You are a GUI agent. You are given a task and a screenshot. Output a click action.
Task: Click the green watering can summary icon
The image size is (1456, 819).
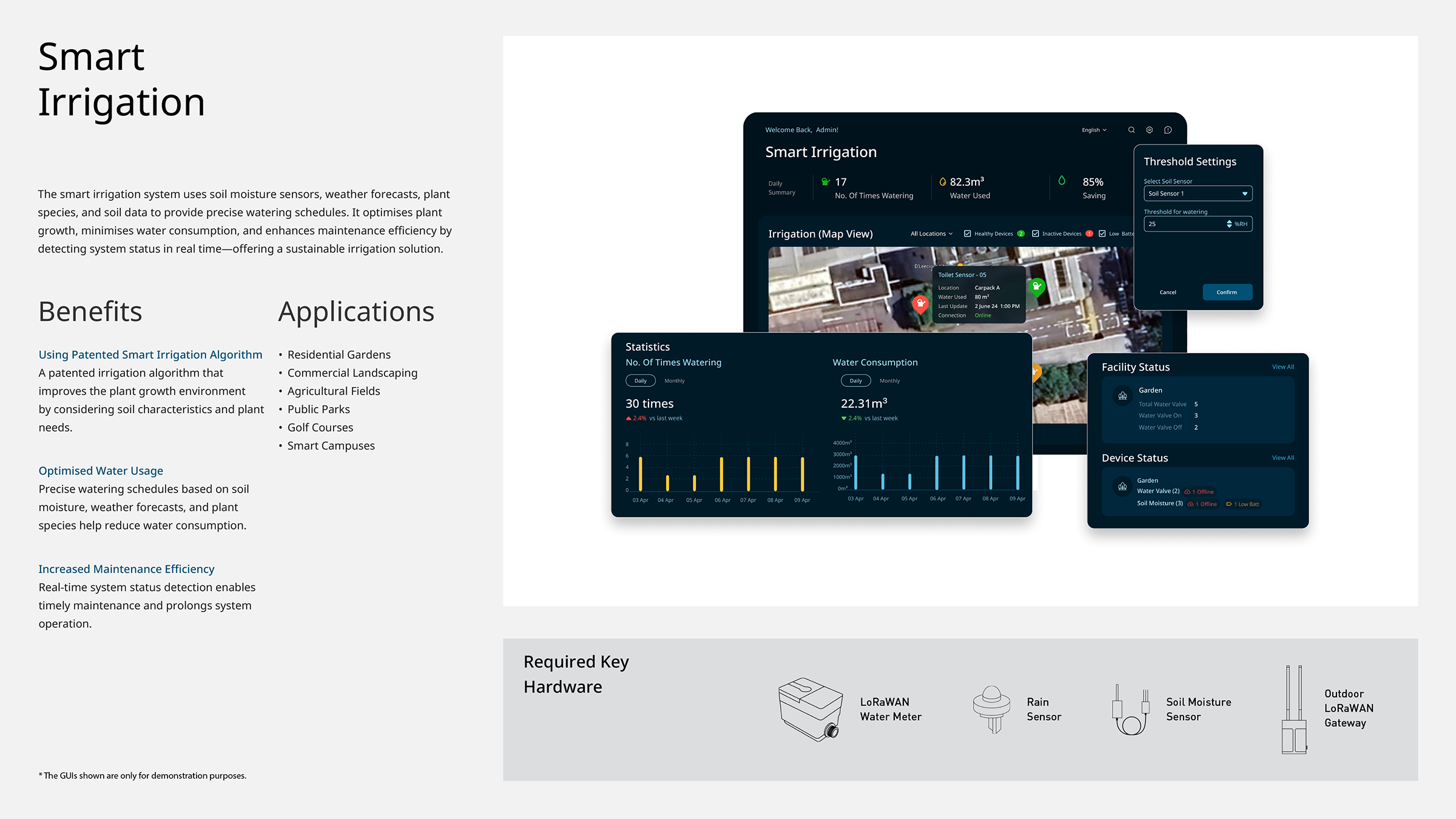coord(825,181)
